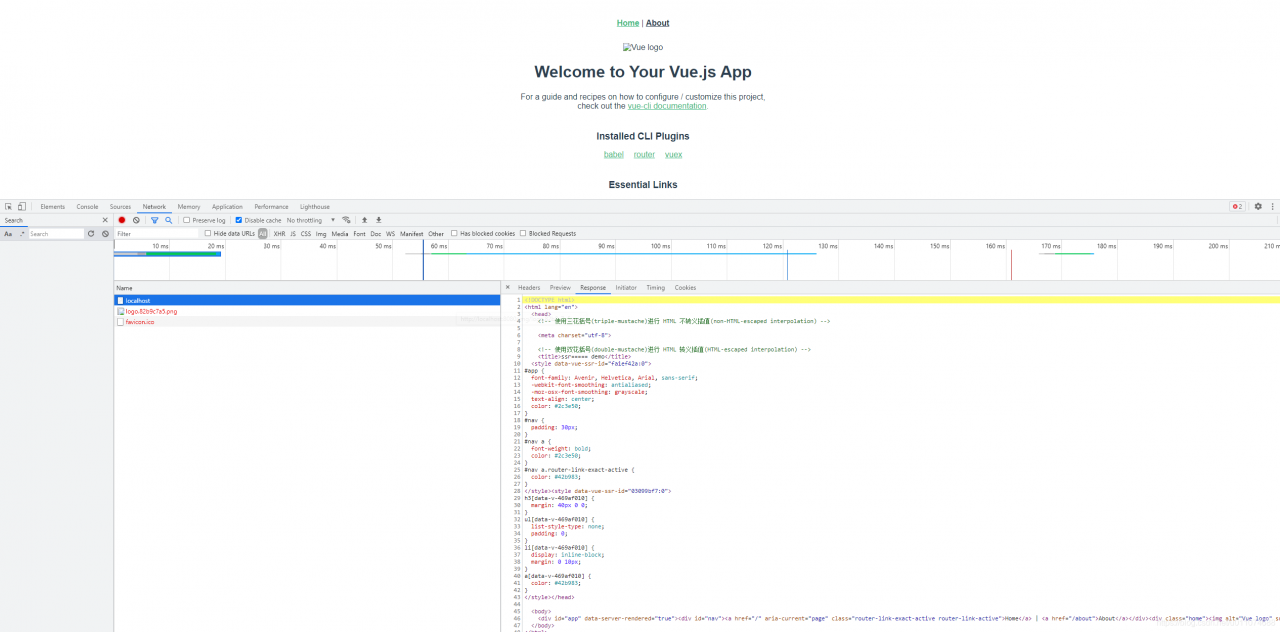The width and height of the screenshot is (1280, 632).
Task: Uncheck the Disable cache checkbox
Action: pyautogui.click(x=238, y=220)
